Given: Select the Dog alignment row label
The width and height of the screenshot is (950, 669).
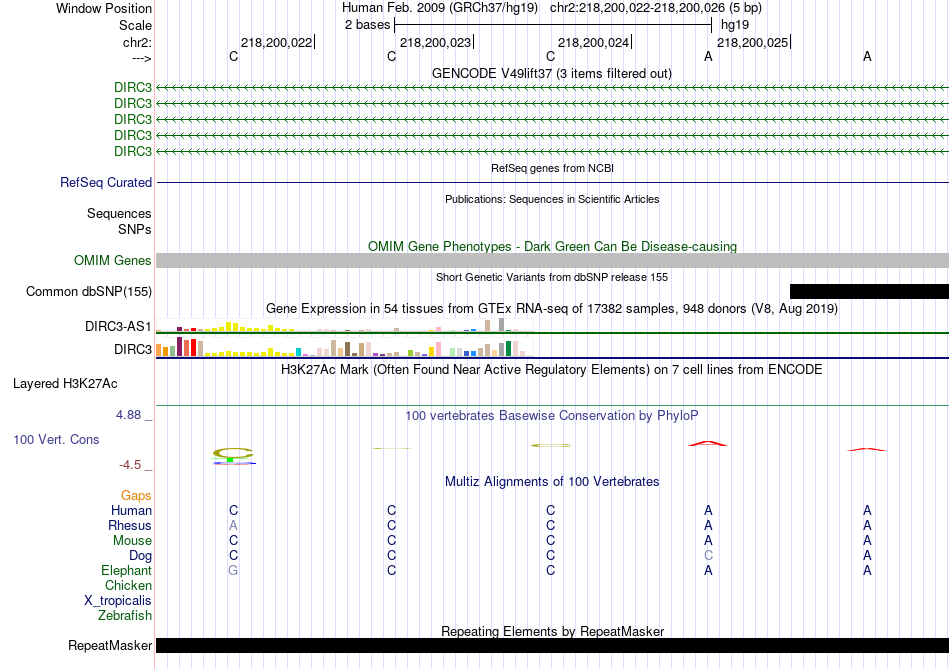Looking at the screenshot, I should click(141, 556).
